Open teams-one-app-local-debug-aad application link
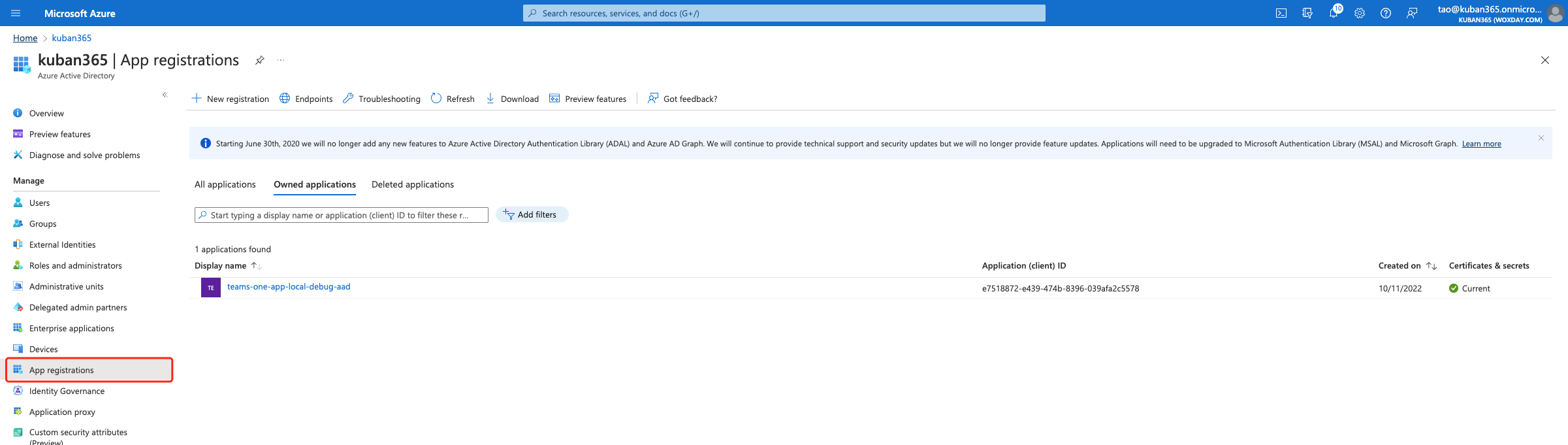 pyautogui.click(x=288, y=287)
